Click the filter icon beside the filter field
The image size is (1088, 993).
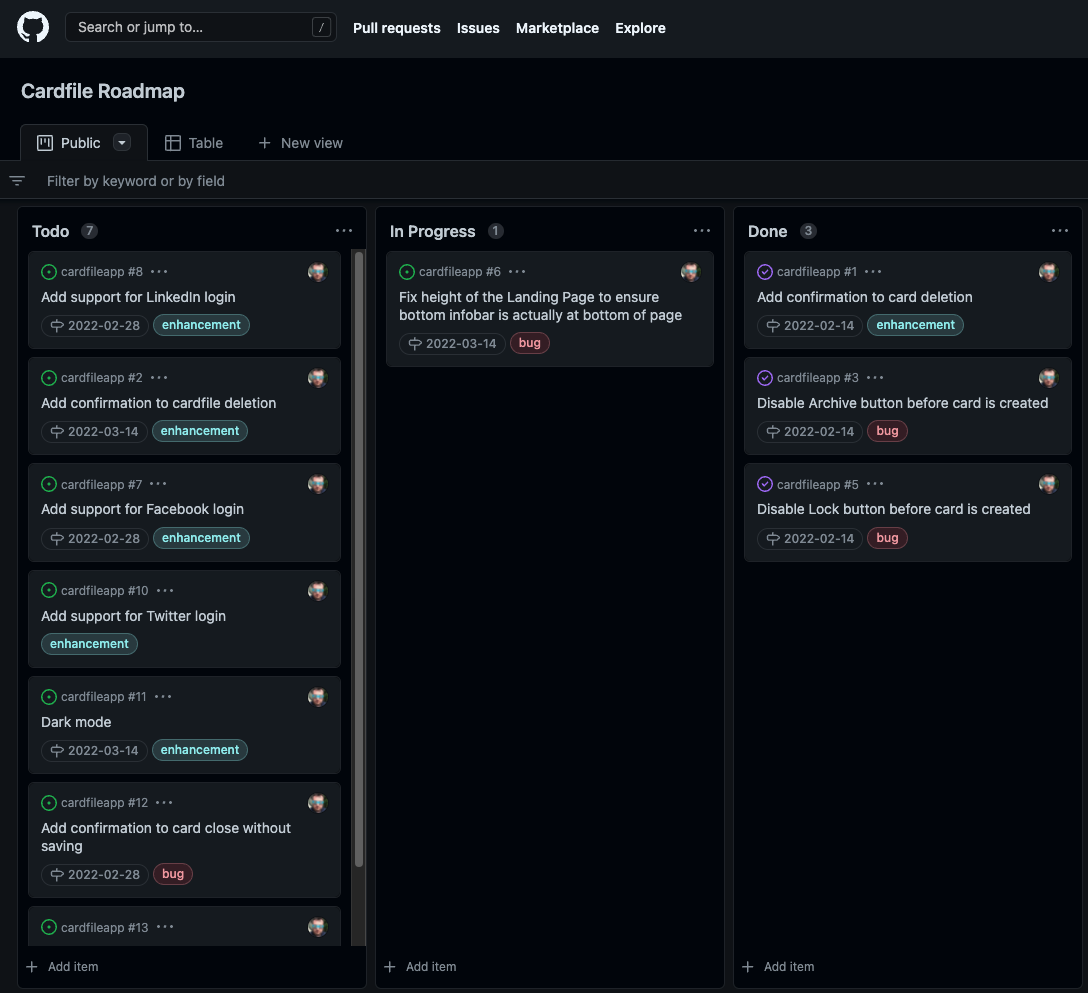[16, 181]
